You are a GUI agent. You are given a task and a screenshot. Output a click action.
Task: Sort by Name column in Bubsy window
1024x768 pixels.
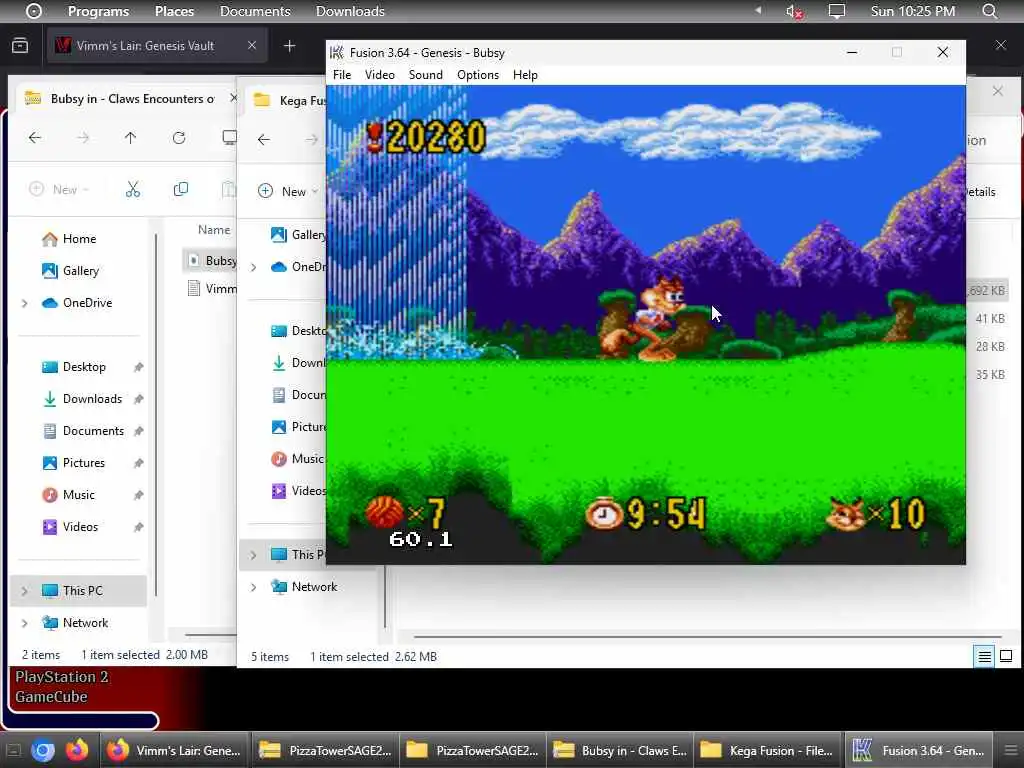click(x=214, y=230)
